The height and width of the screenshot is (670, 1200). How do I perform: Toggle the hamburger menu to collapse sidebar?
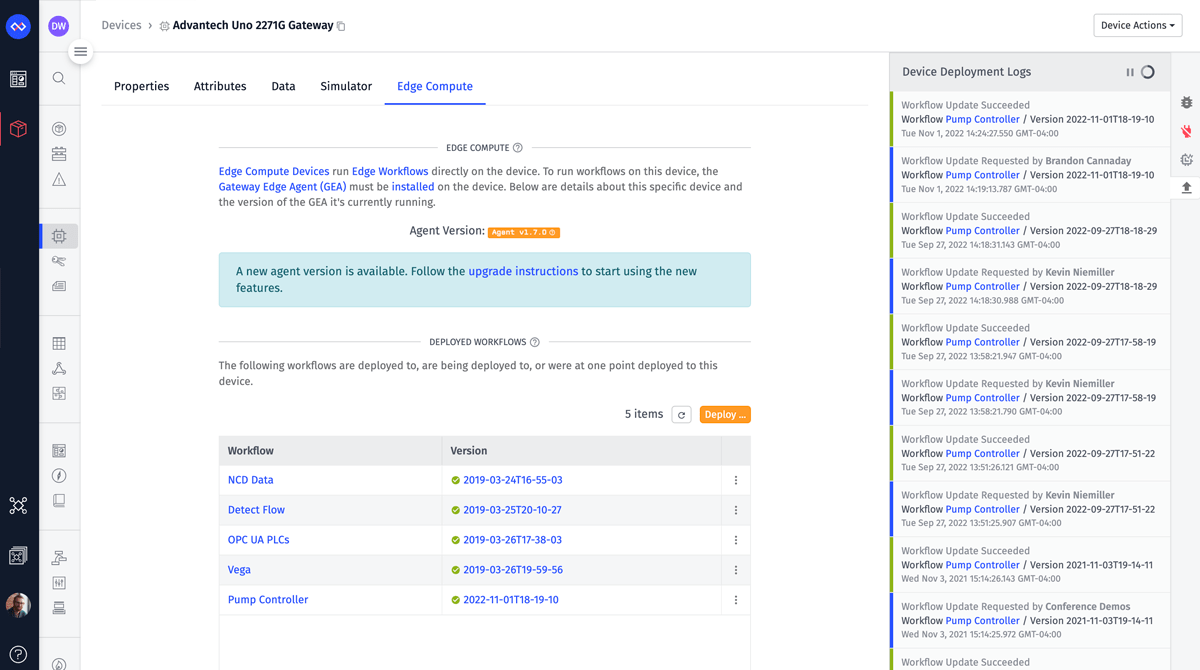(x=81, y=52)
